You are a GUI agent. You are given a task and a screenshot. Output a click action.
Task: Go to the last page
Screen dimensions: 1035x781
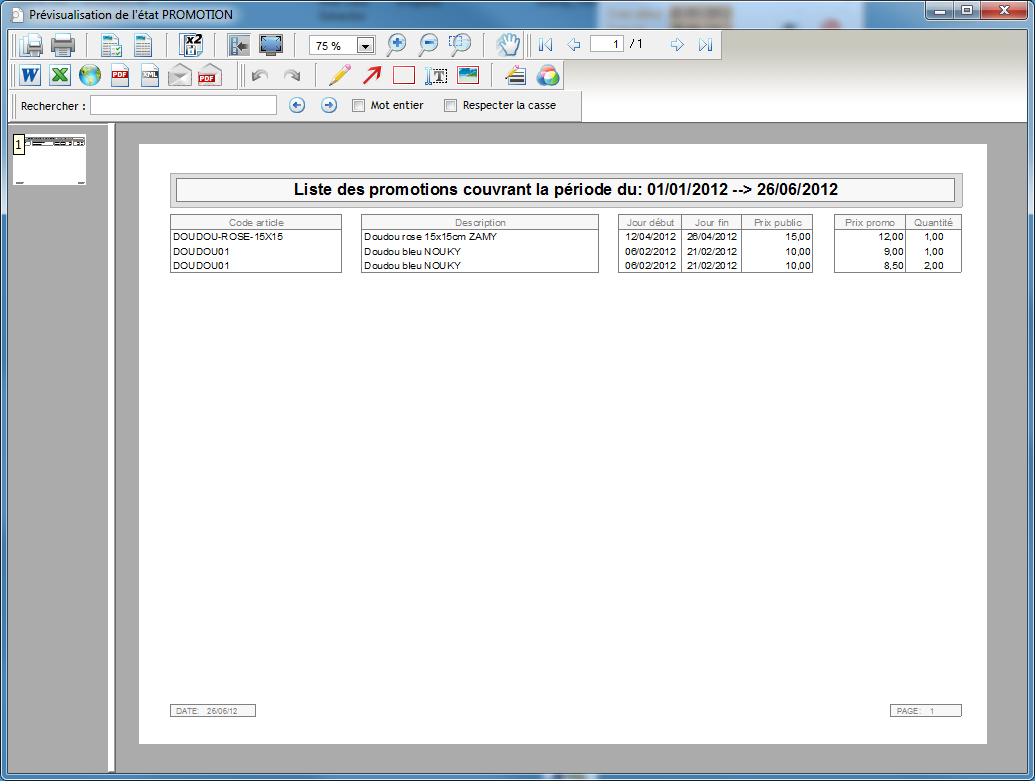705,45
